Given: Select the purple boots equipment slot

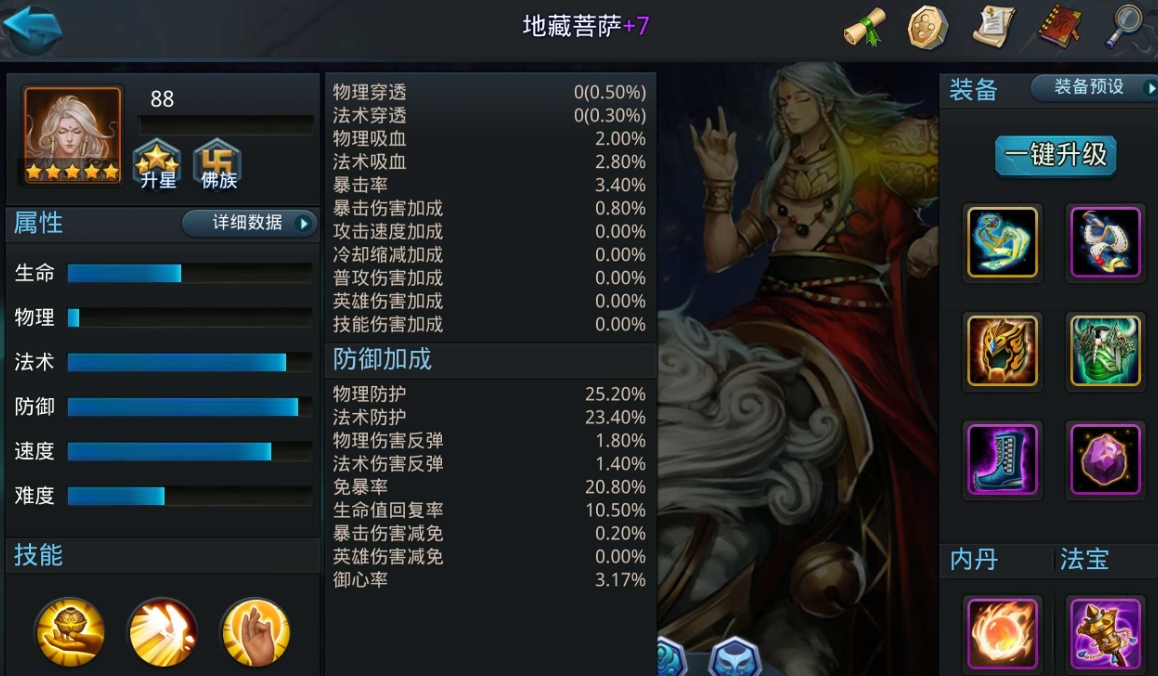Looking at the screenshot, I should [1002, 459].
